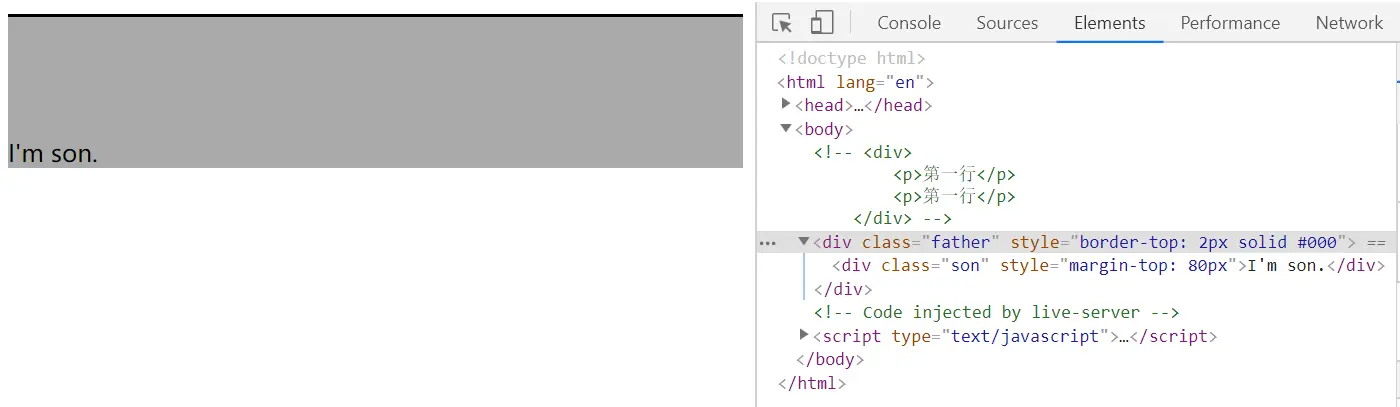Select the closing body tag line
Viewport: 1400px width, 407px height.
point(830,359)
